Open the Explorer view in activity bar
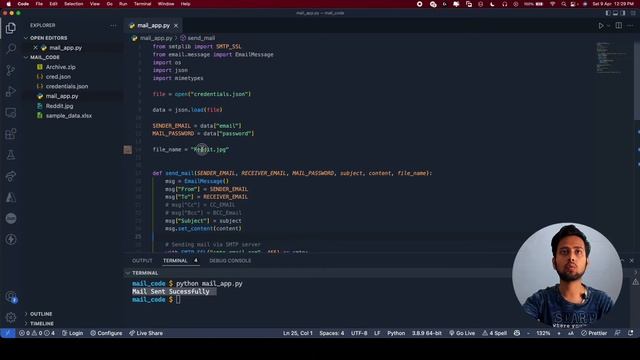Screen dimensions: 640x360 tap(11, 28)
